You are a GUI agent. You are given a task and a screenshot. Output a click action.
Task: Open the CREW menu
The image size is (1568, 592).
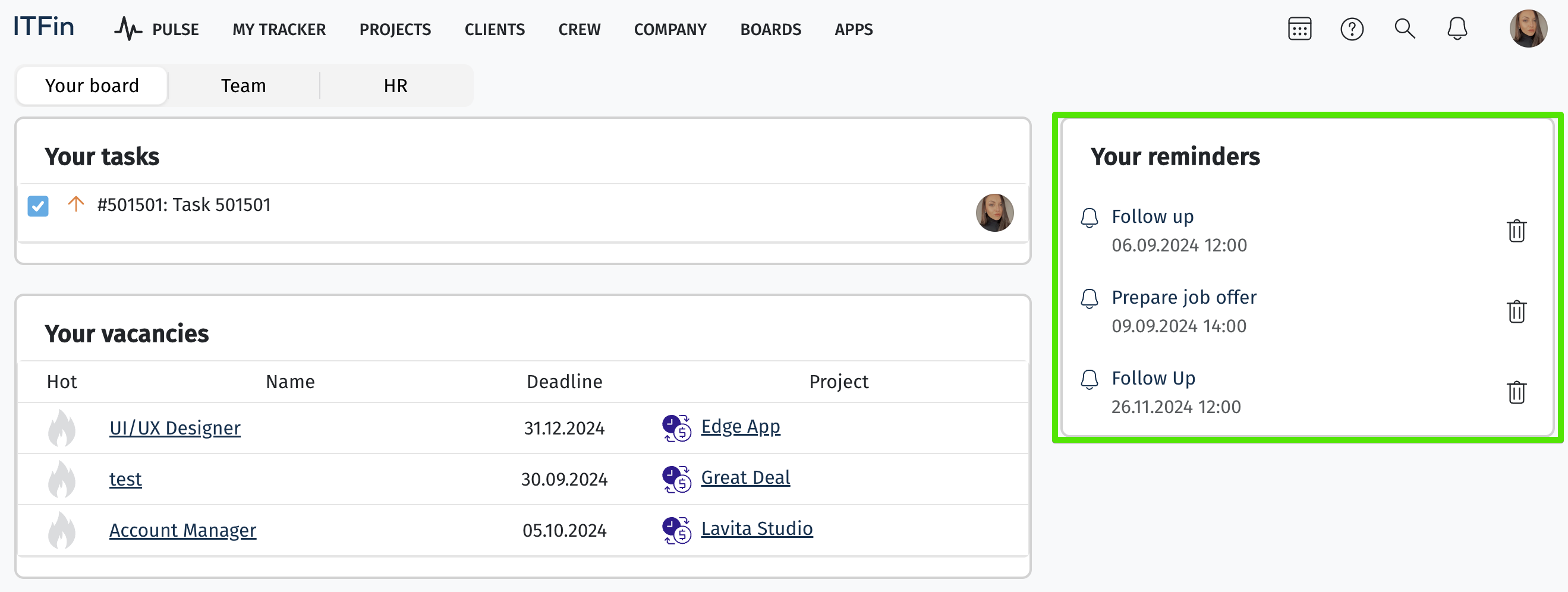click(x=579, y=29)
